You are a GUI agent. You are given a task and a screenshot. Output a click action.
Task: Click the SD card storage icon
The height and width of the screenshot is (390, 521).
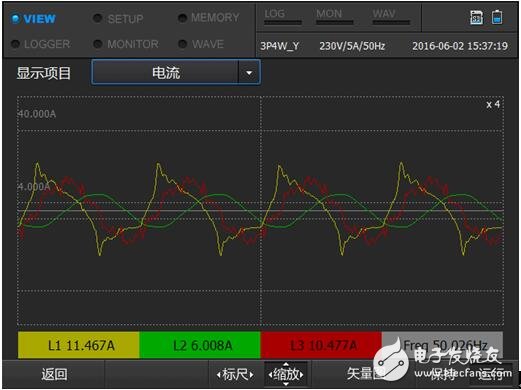coord(476,17)
